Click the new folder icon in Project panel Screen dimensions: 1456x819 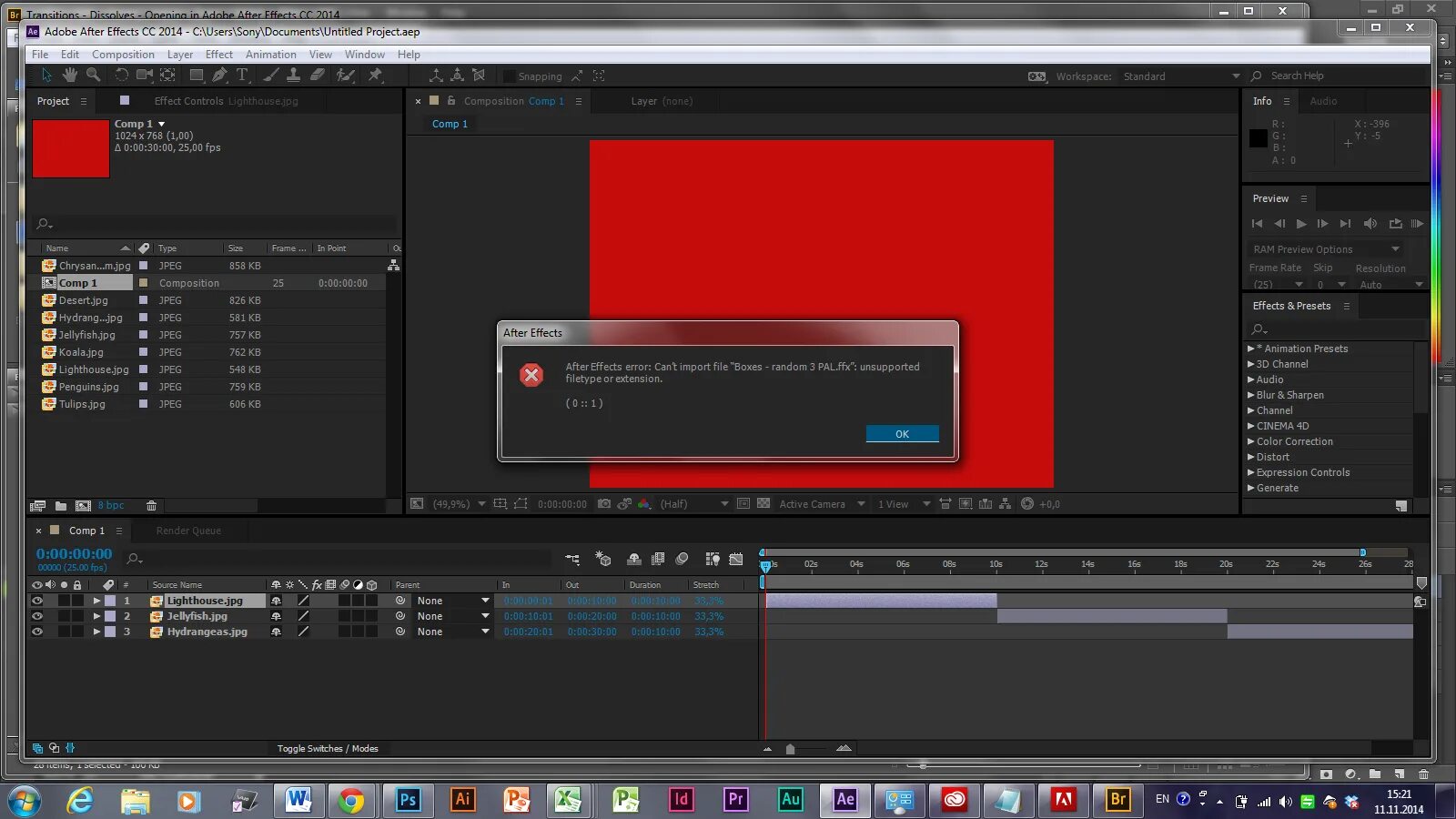(61, 506)
